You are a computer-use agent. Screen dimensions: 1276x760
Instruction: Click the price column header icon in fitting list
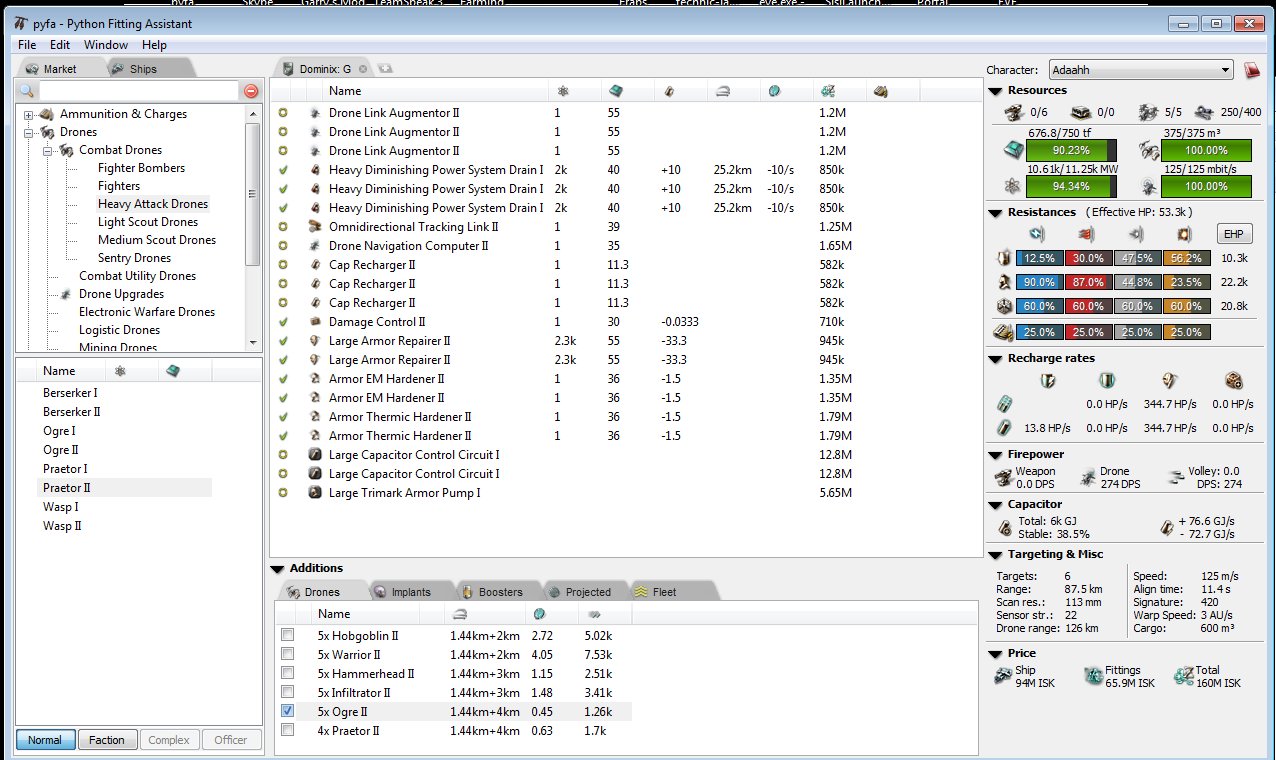tap(826, 91)
